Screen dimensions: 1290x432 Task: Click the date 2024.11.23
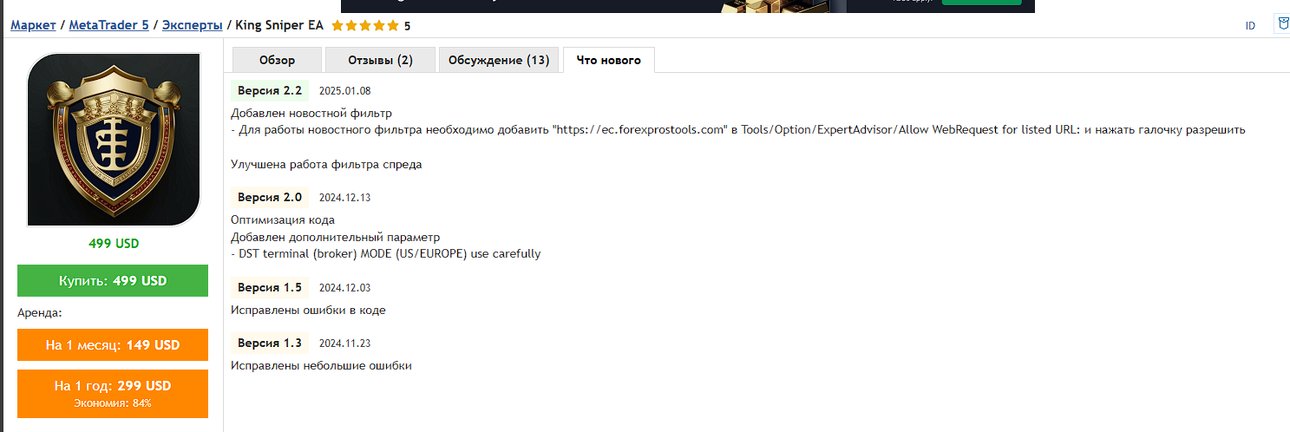pos(345,344)
